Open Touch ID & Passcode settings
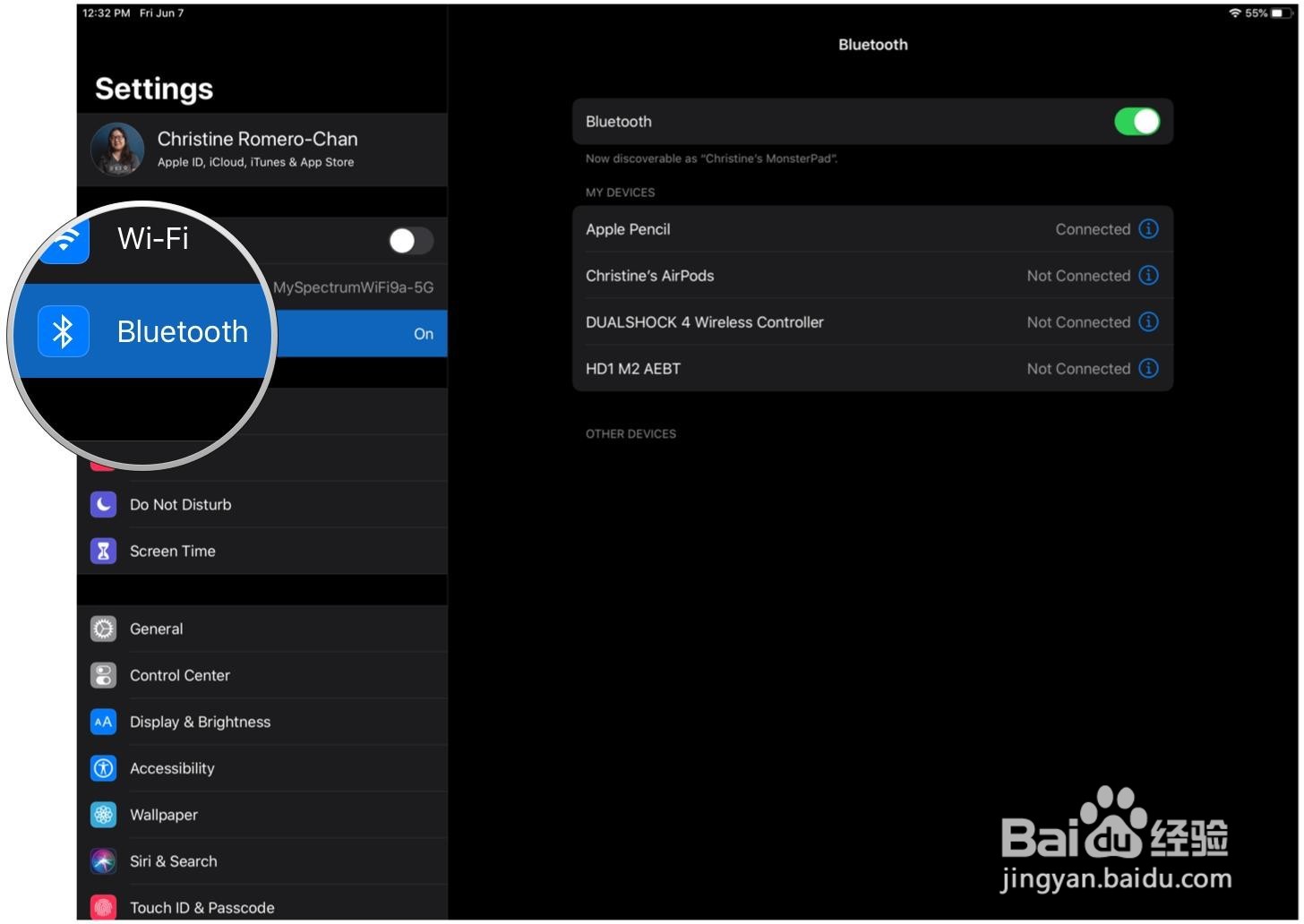The width and height of the screenshot is (1304, 924). coord(262,904)
